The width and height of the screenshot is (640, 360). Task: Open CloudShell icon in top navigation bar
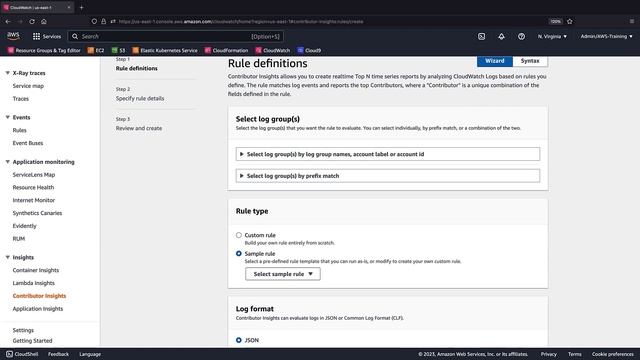482,36
